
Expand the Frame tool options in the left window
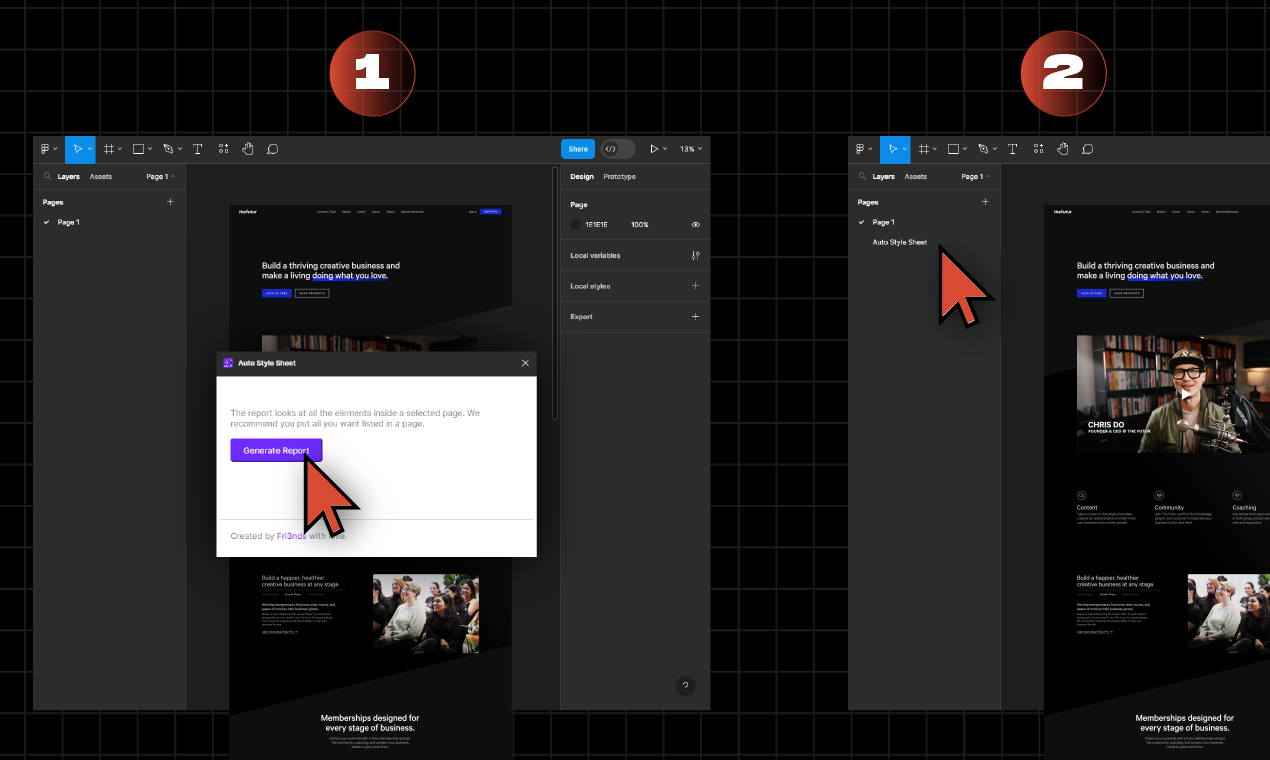pyautogui.click(x=120, y=149)
